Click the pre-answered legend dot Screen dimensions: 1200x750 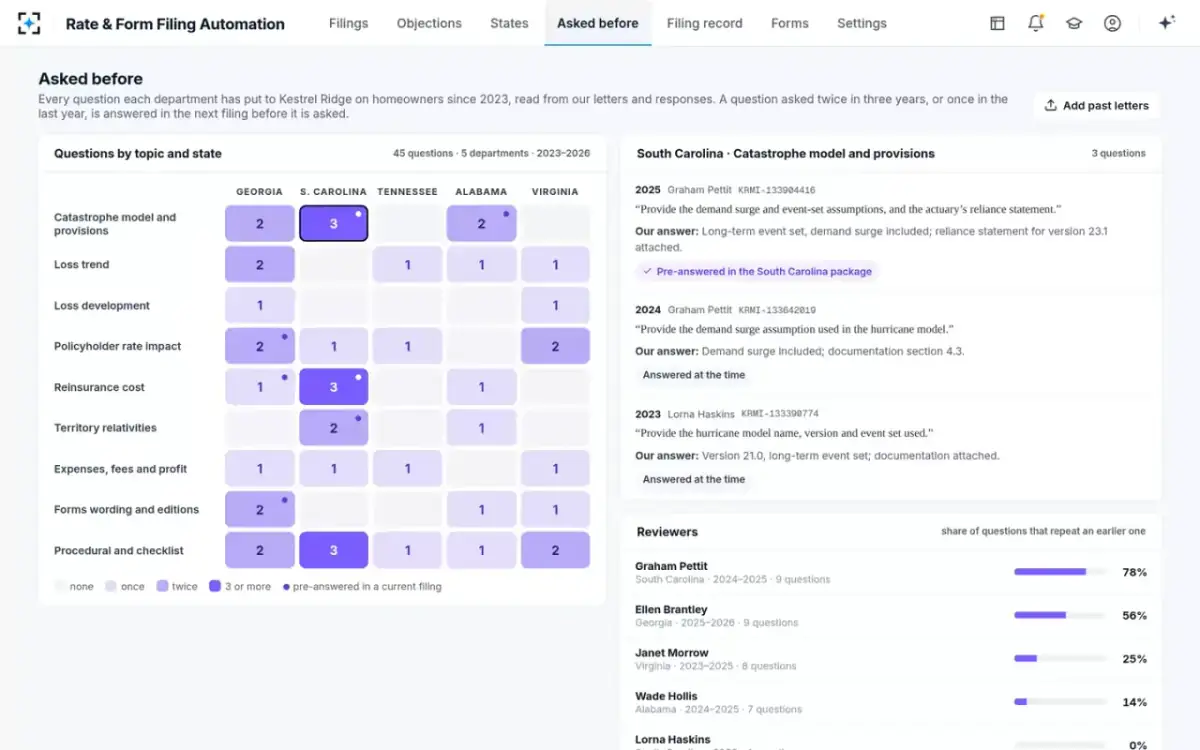click(286, 587)
